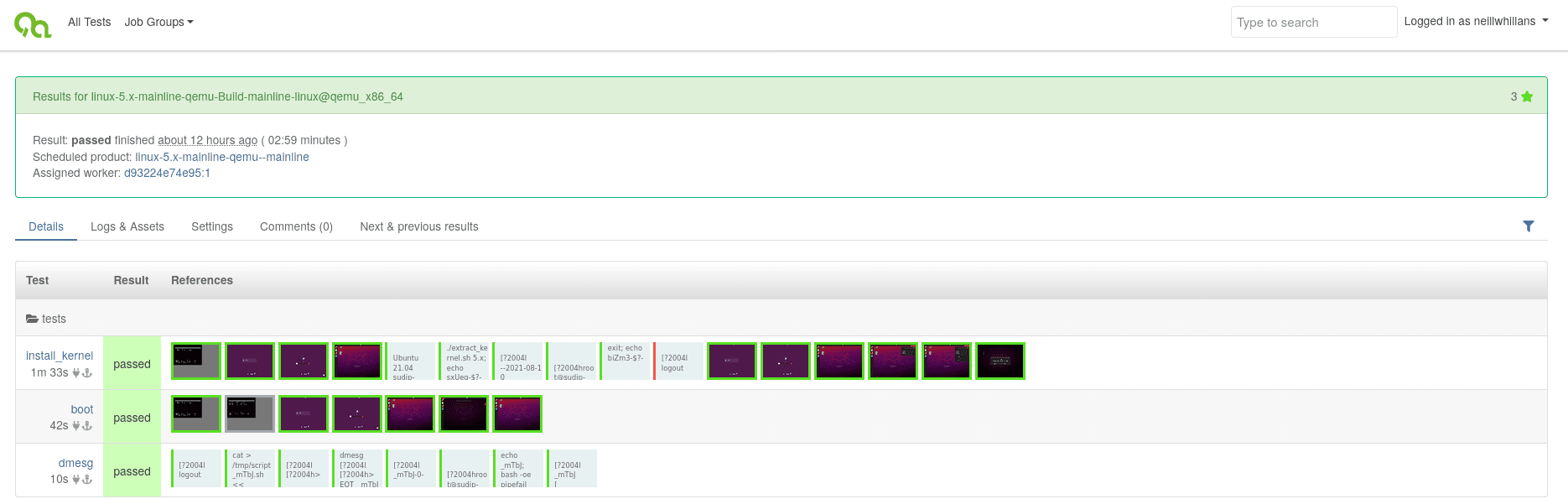Click the 42s duration text
The image size is (1568, 504).
coord(59,425)
